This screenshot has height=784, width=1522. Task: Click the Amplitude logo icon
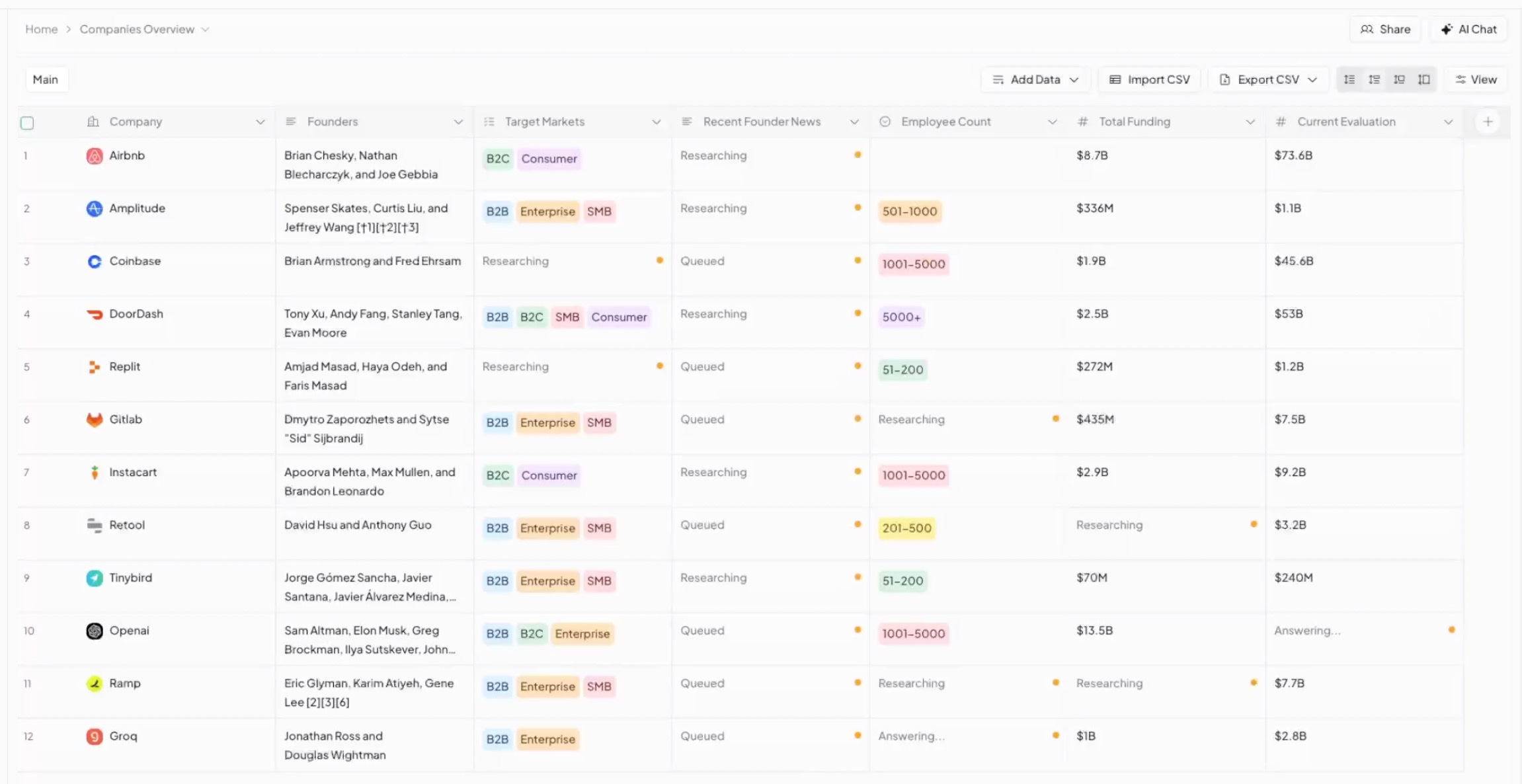click(x=95, y=209)
